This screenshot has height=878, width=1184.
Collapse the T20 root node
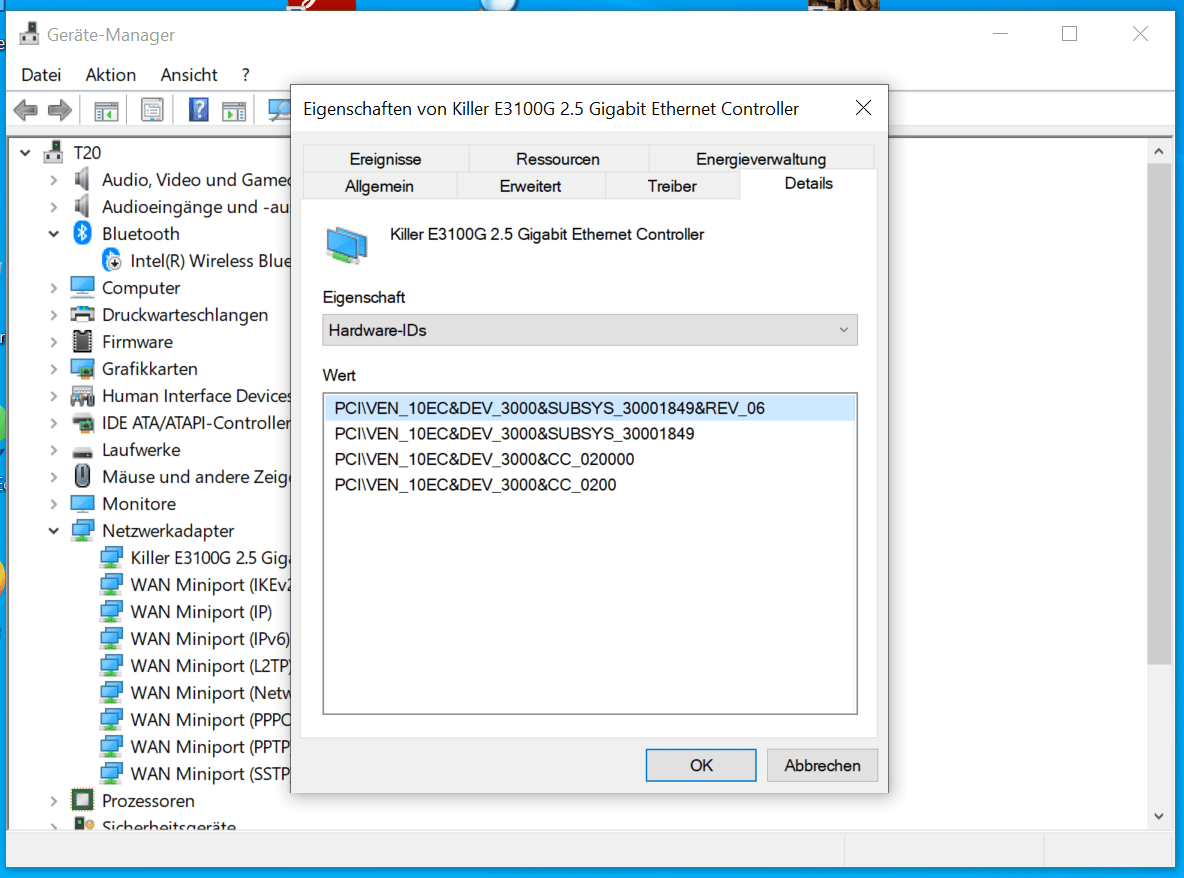click(25, 152)
